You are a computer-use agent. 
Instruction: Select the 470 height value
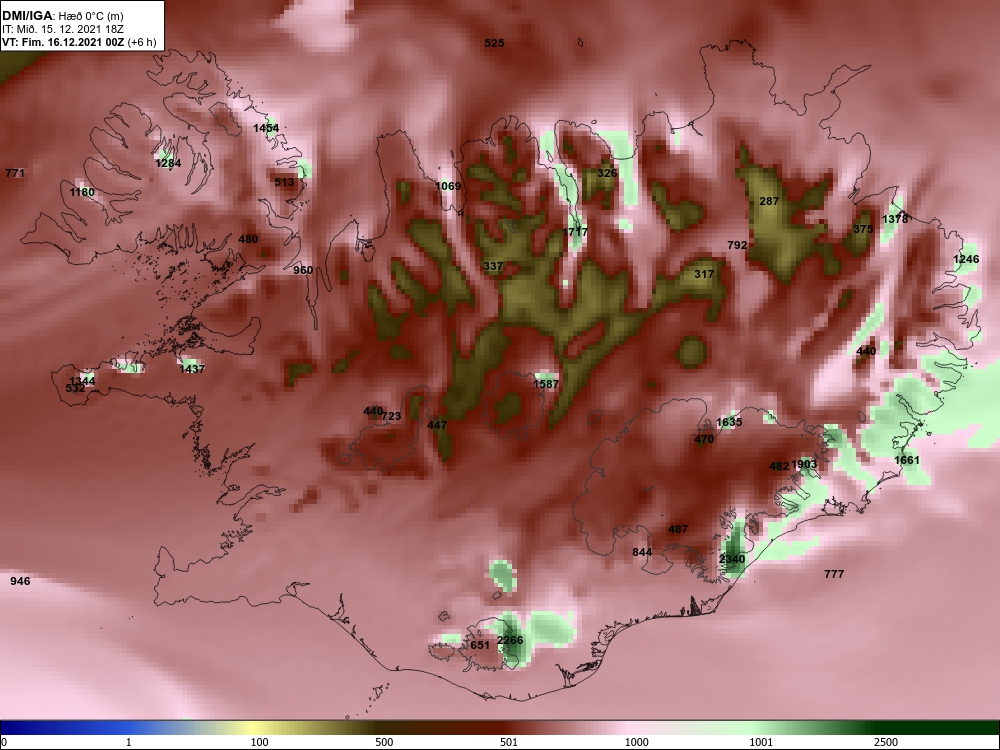point(704,439)
